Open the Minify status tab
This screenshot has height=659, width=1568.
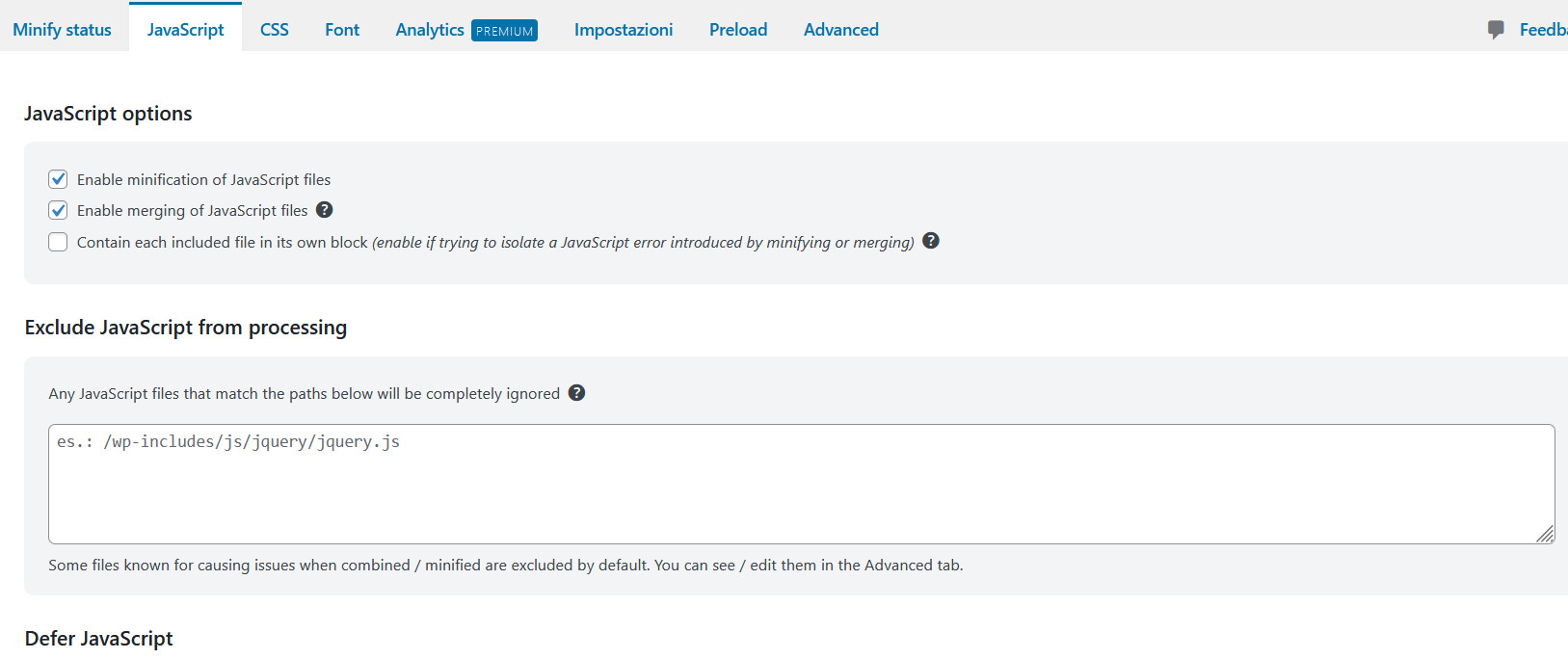(62, 30)
